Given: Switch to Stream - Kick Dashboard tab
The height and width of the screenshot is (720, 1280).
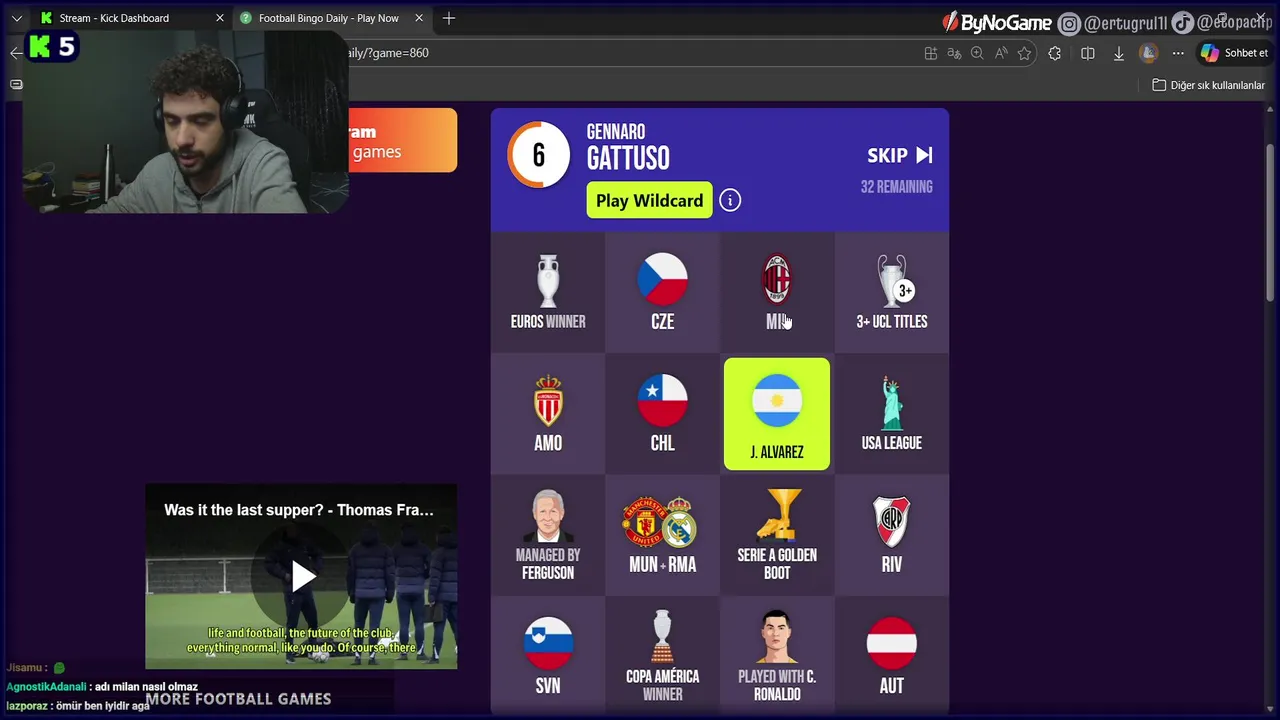Looking at the screenshot, I should pos(130,18).
